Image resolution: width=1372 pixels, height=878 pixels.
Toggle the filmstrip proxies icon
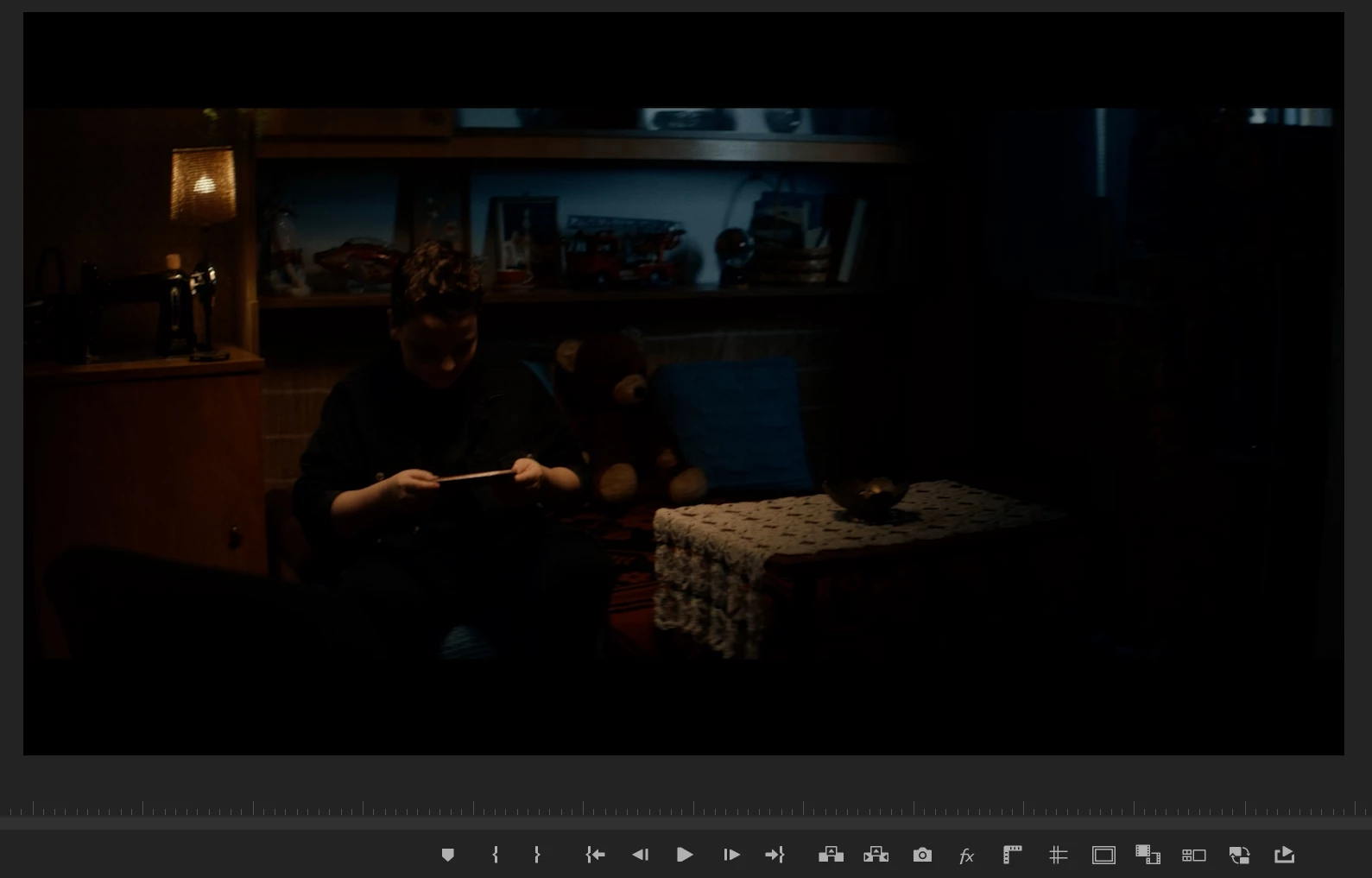click(1148, 855)
